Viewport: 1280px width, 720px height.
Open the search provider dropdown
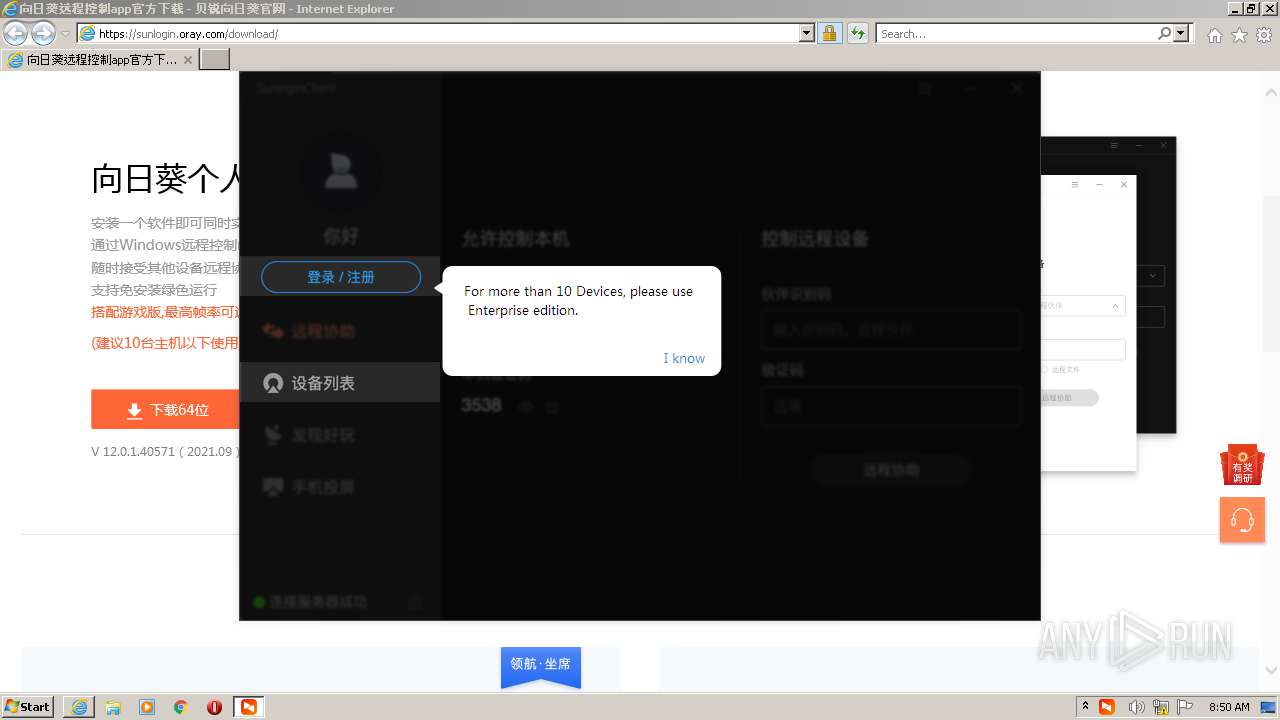coord(1182,33)
